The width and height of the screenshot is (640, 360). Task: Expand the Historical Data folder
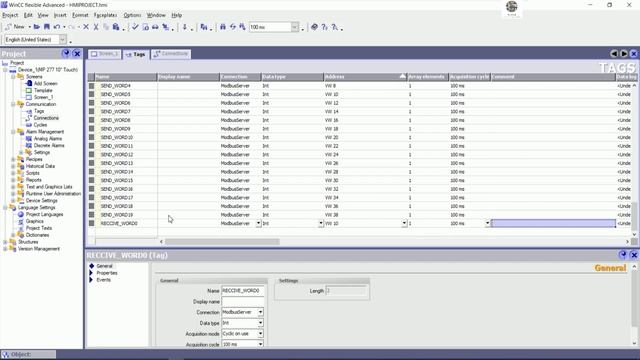click(x=13, y=166)
